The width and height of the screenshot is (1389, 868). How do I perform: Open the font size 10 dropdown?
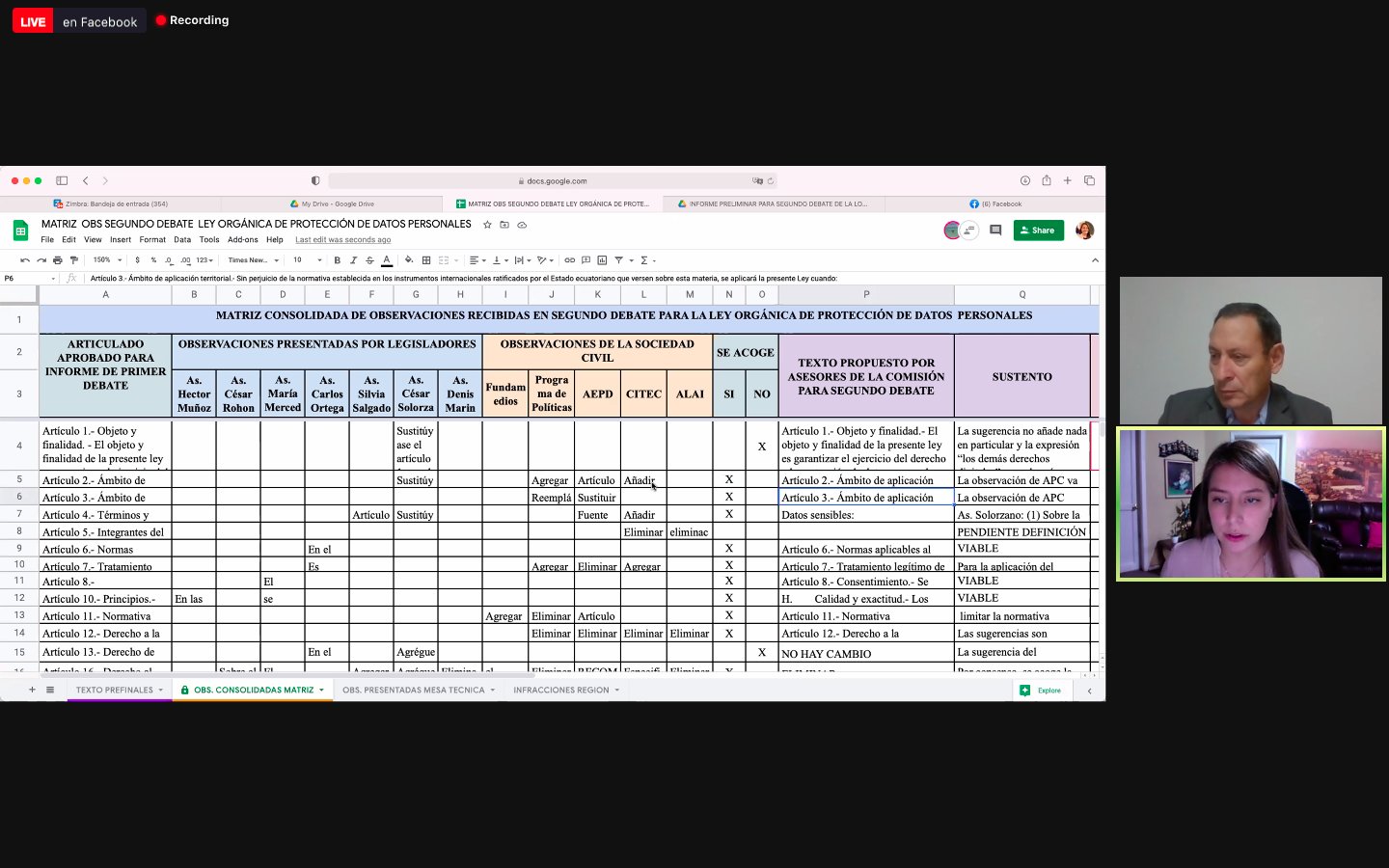(x=305, y=260)
